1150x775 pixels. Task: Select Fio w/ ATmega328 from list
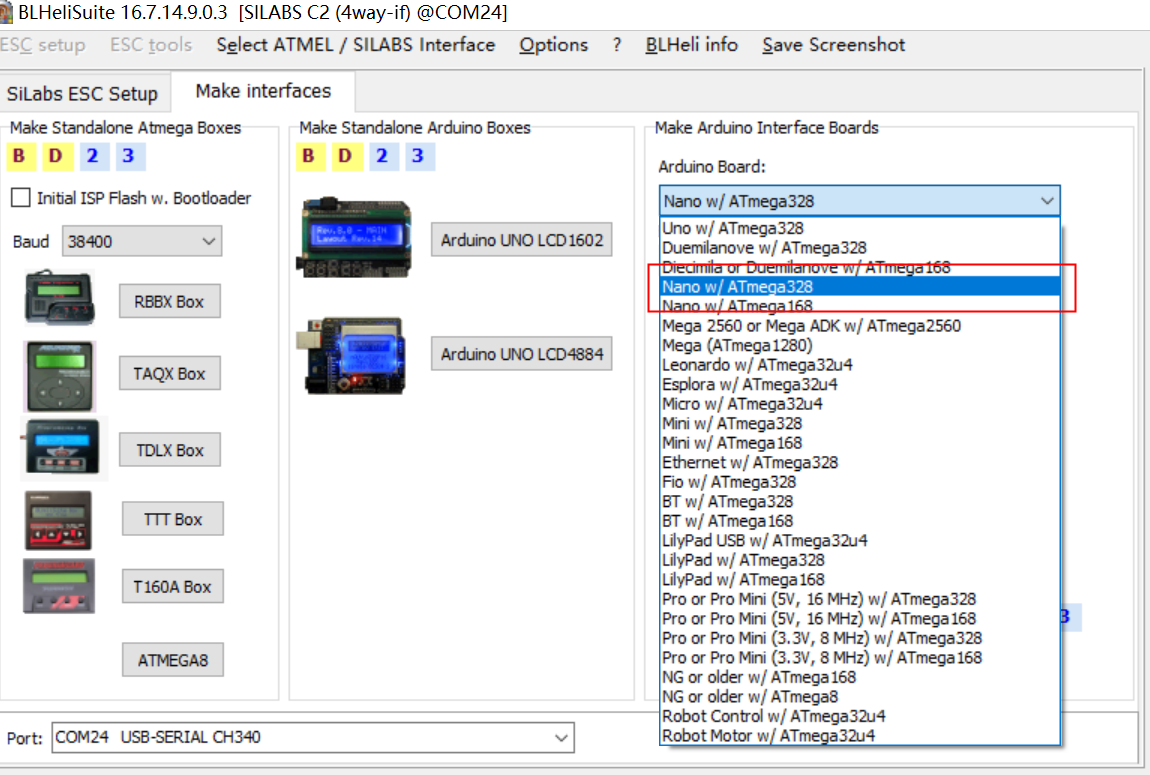pos(860,482)
